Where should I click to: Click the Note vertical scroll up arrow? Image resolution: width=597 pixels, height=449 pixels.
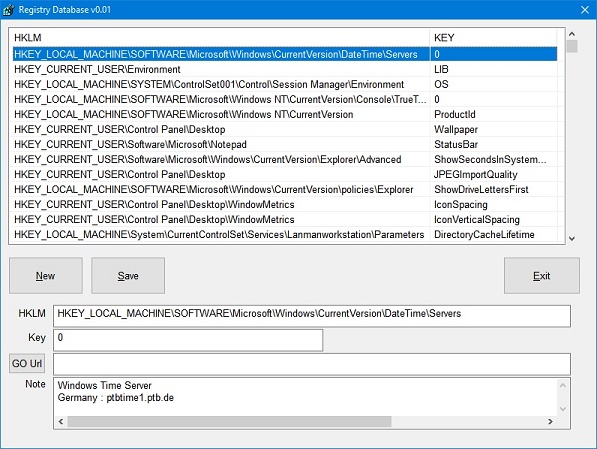point(563,385)
